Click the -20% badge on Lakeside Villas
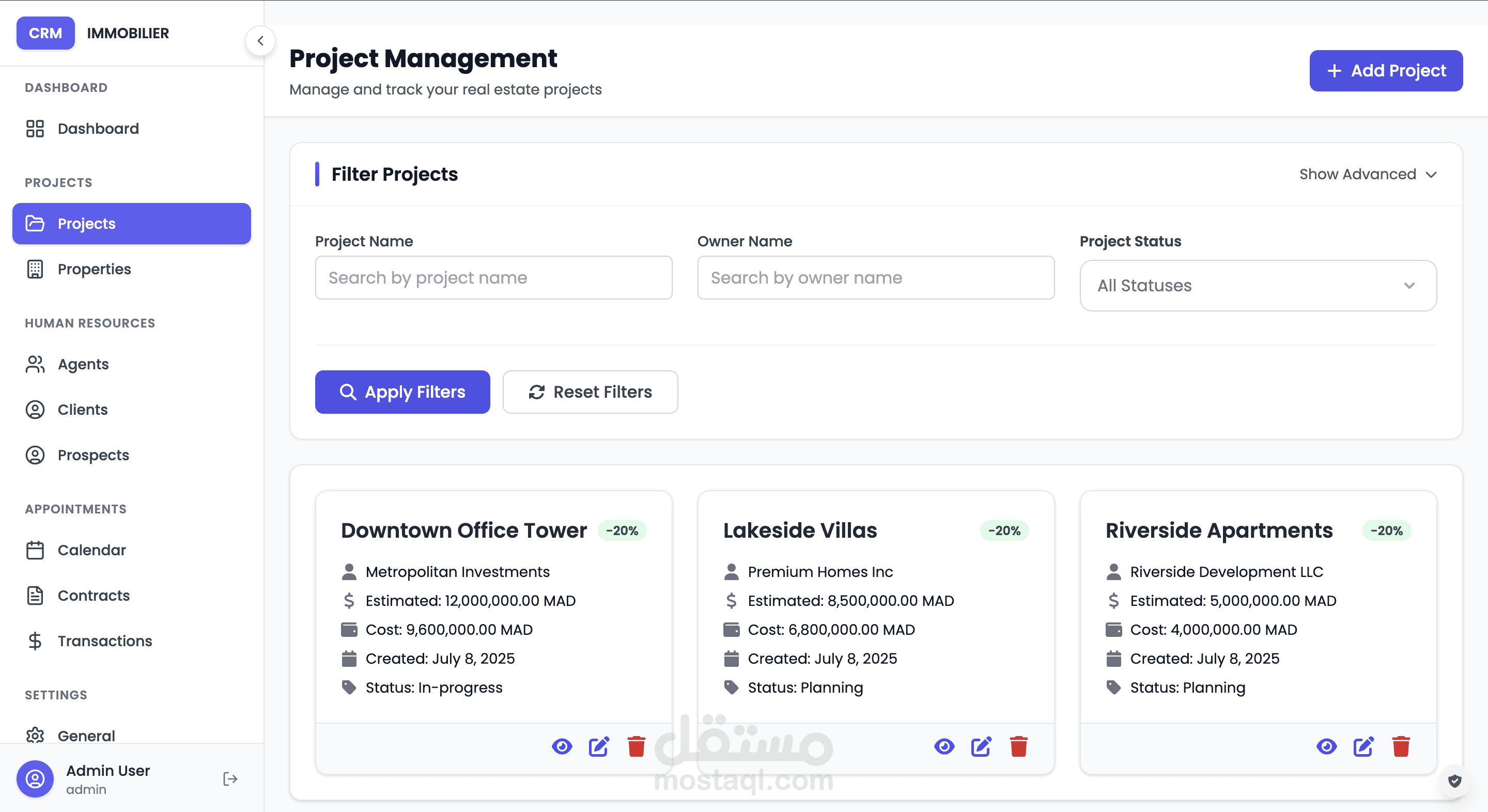1488x812 pixels. pyautogui.click(x=1004, y=530)
